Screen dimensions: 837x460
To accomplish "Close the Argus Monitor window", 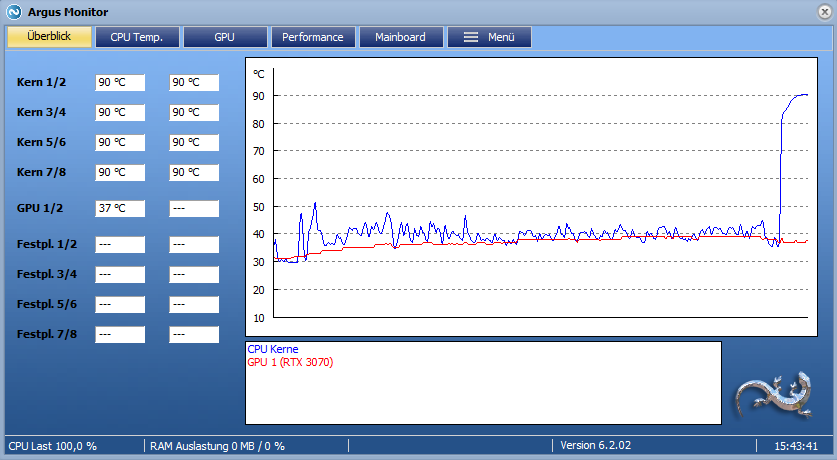I will coord(825,12).
